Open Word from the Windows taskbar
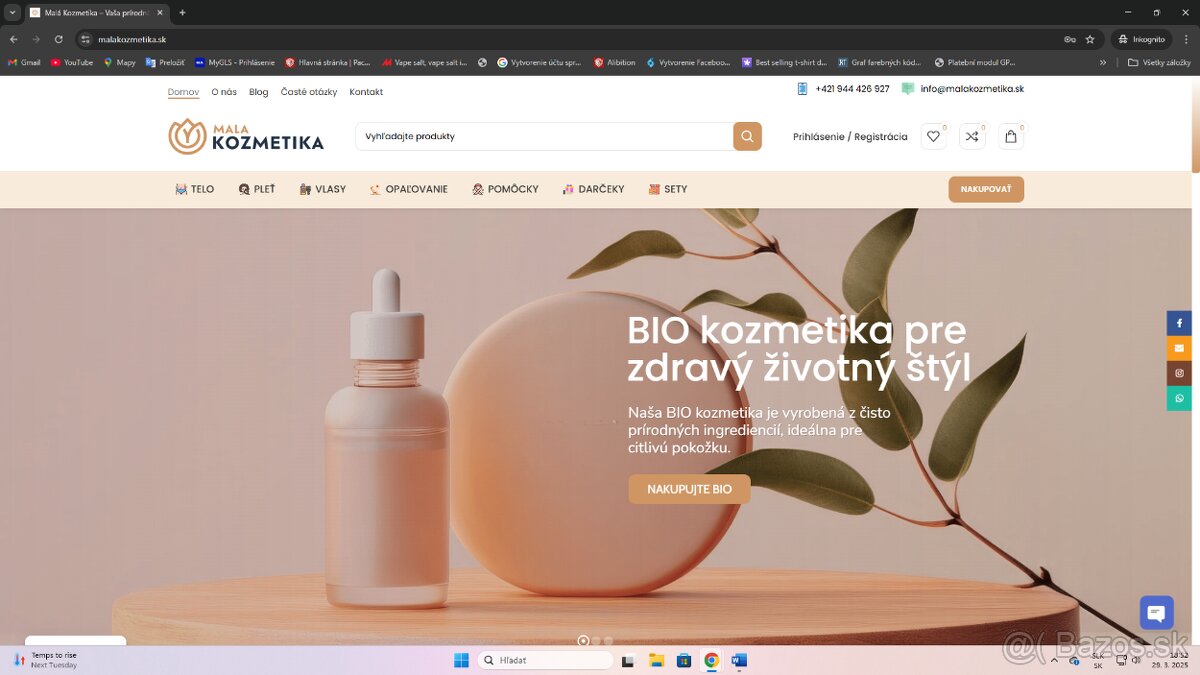 click(x=738, y=660)
